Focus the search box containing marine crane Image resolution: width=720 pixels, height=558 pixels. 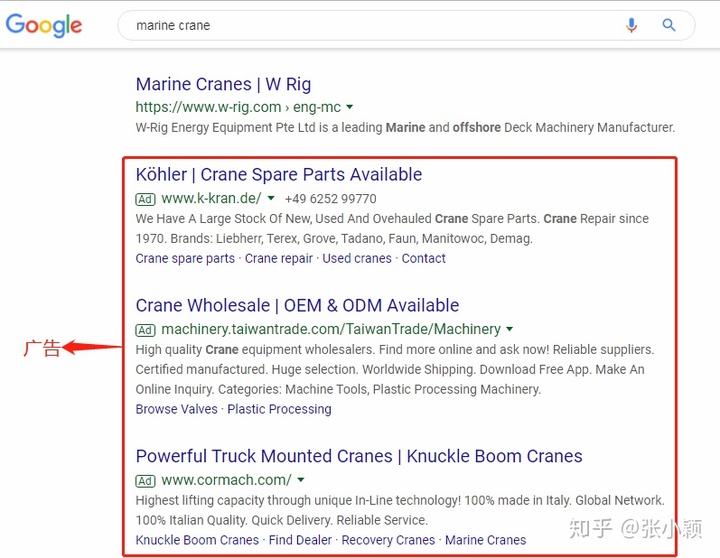(406, 25)
